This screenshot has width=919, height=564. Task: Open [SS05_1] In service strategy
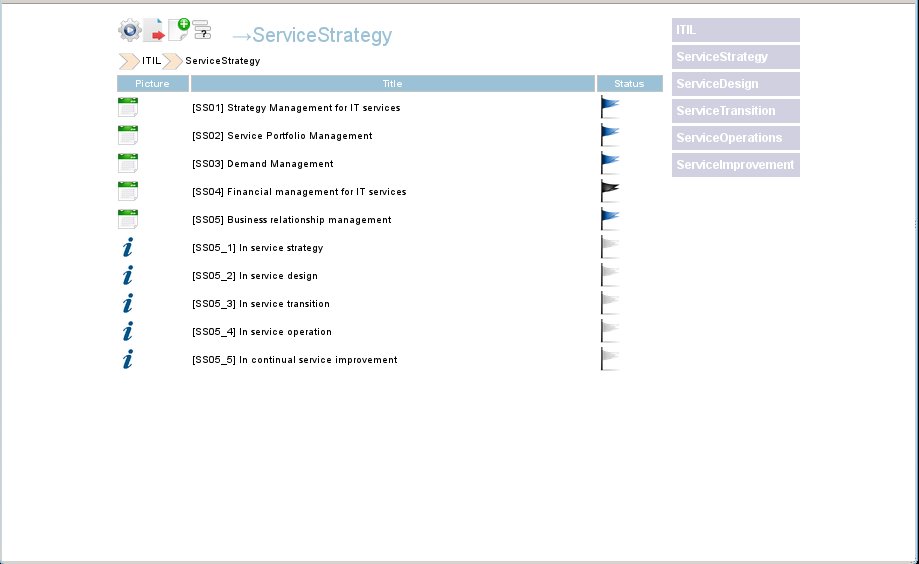[257, 248]
